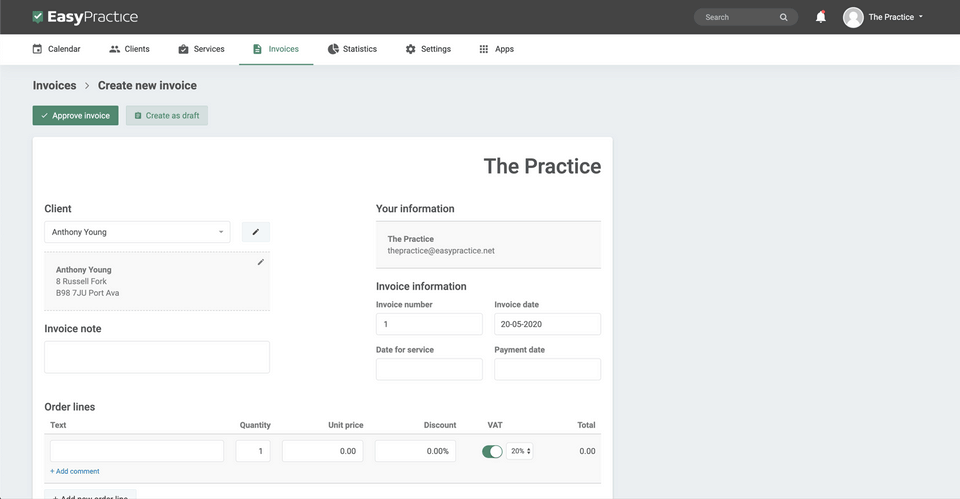
Task: Click the pencil icon in address box
Action: tap(260, 262)
